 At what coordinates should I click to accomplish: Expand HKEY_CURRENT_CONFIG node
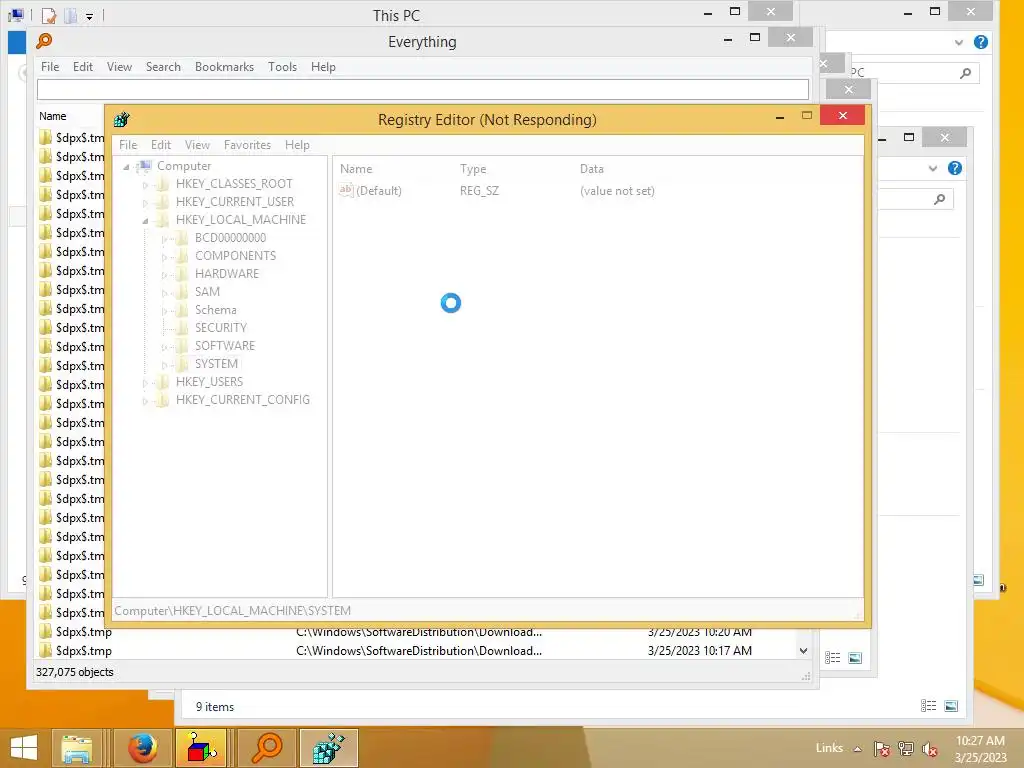(145, 401)
